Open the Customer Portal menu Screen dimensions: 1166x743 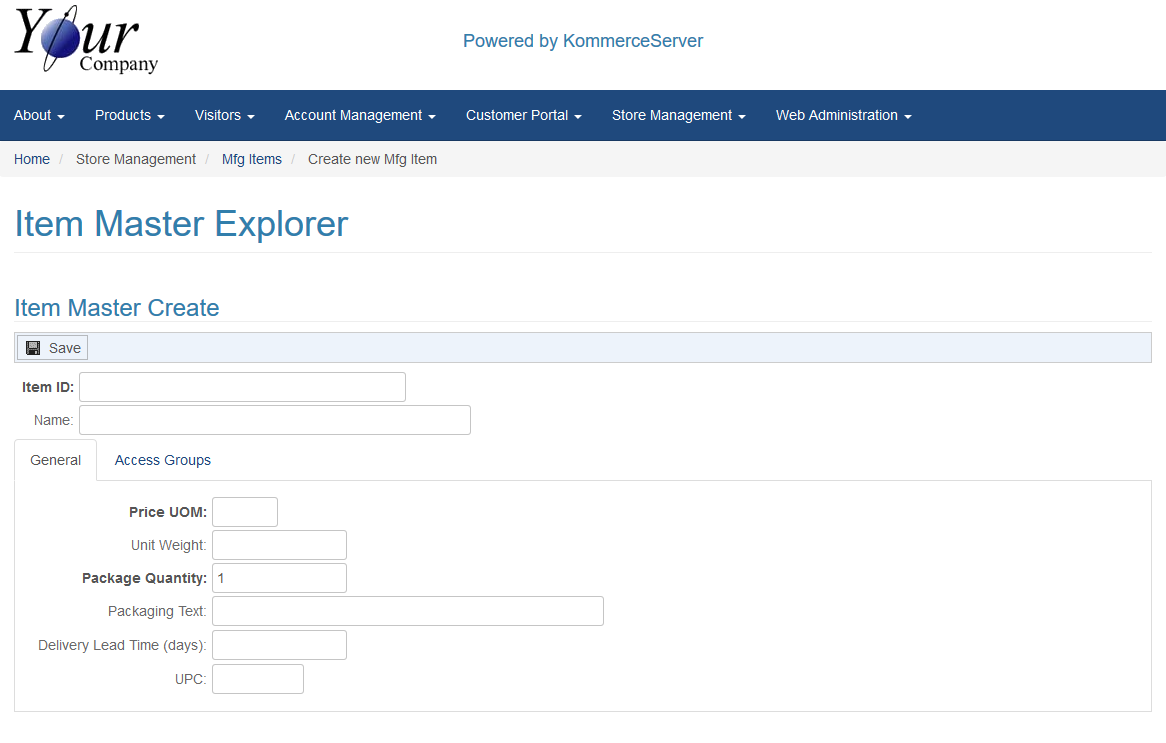coord(523,116)
